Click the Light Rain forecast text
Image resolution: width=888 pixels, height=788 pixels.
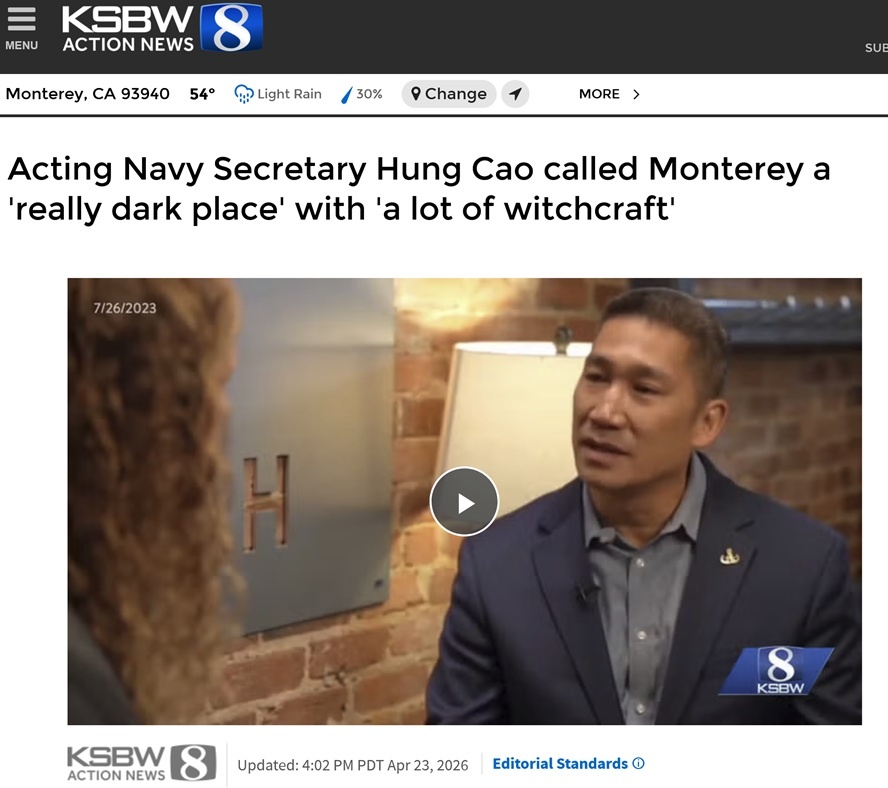tap(289, 94)
